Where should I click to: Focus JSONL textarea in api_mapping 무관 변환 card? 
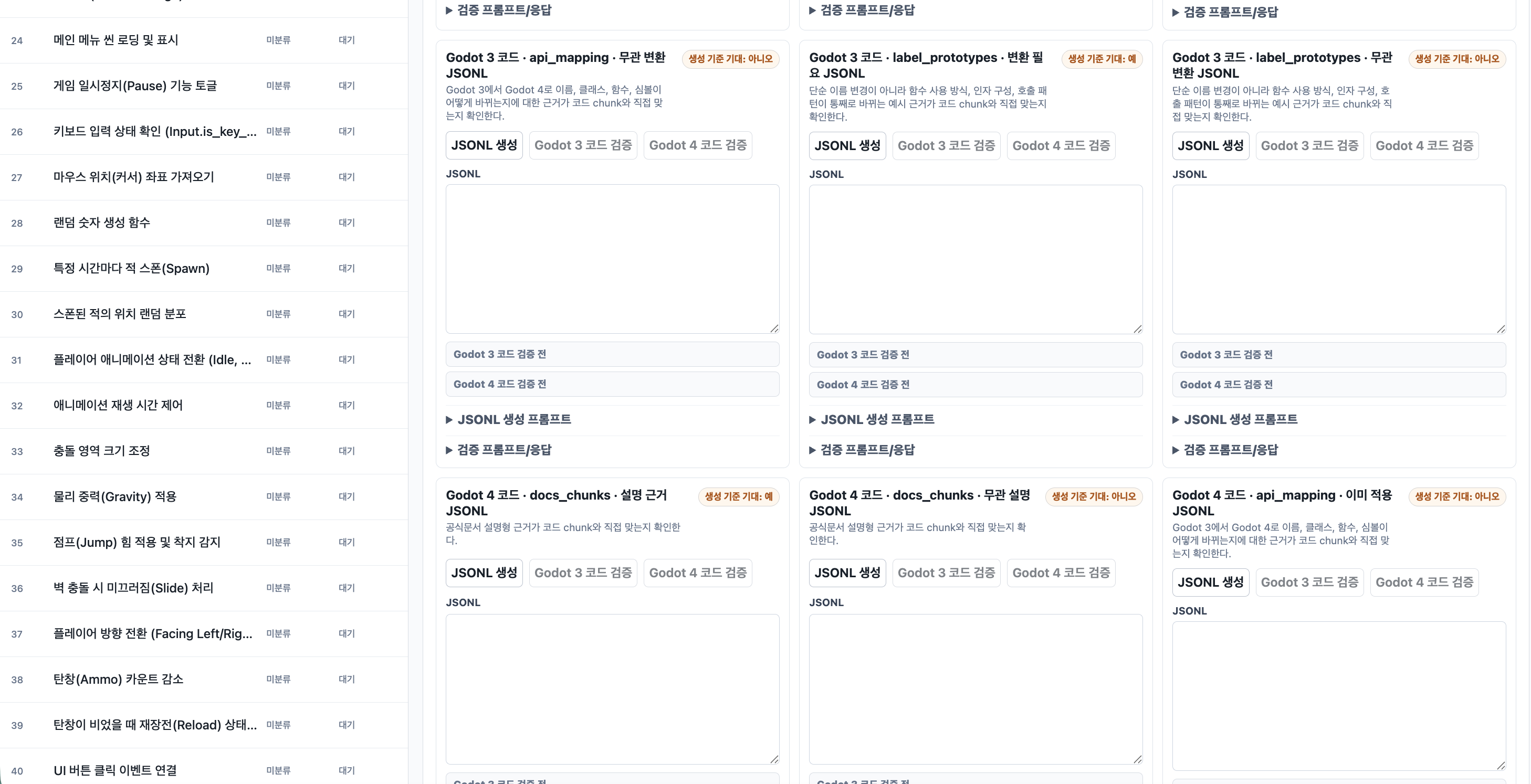[x=612, y=259]
